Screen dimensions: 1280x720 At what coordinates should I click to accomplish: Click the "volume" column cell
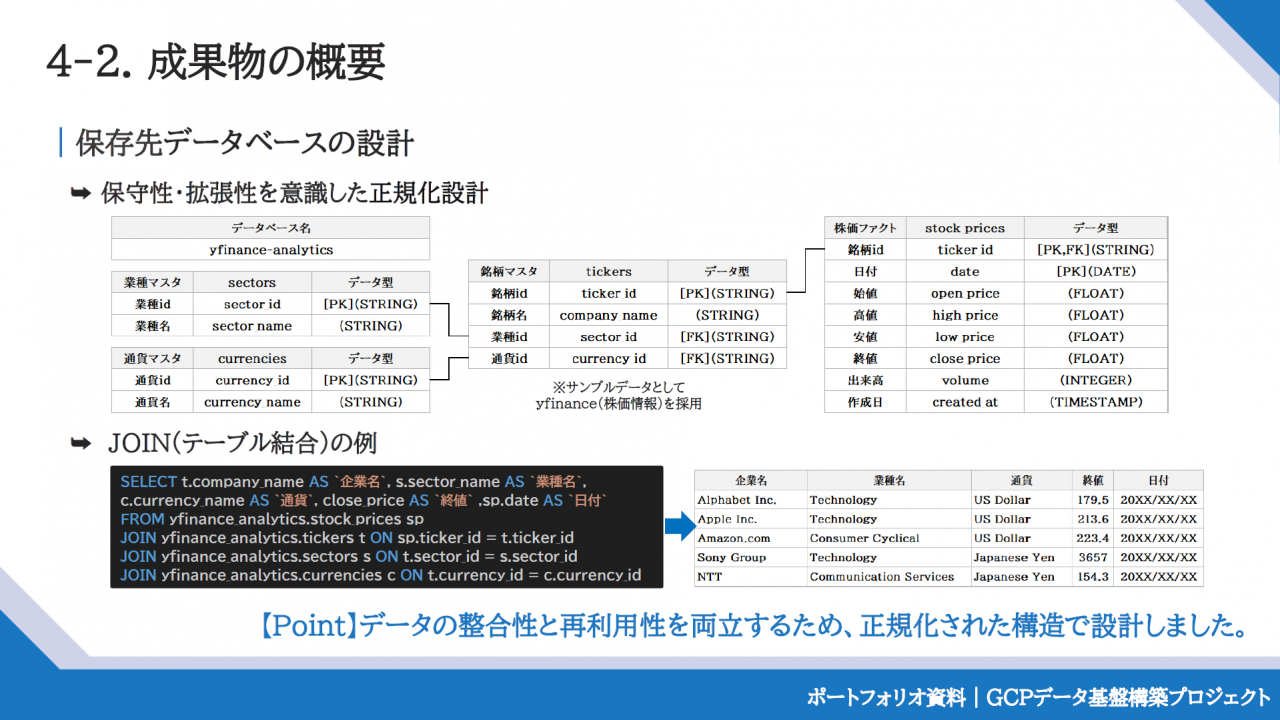[x=965, y=380]
